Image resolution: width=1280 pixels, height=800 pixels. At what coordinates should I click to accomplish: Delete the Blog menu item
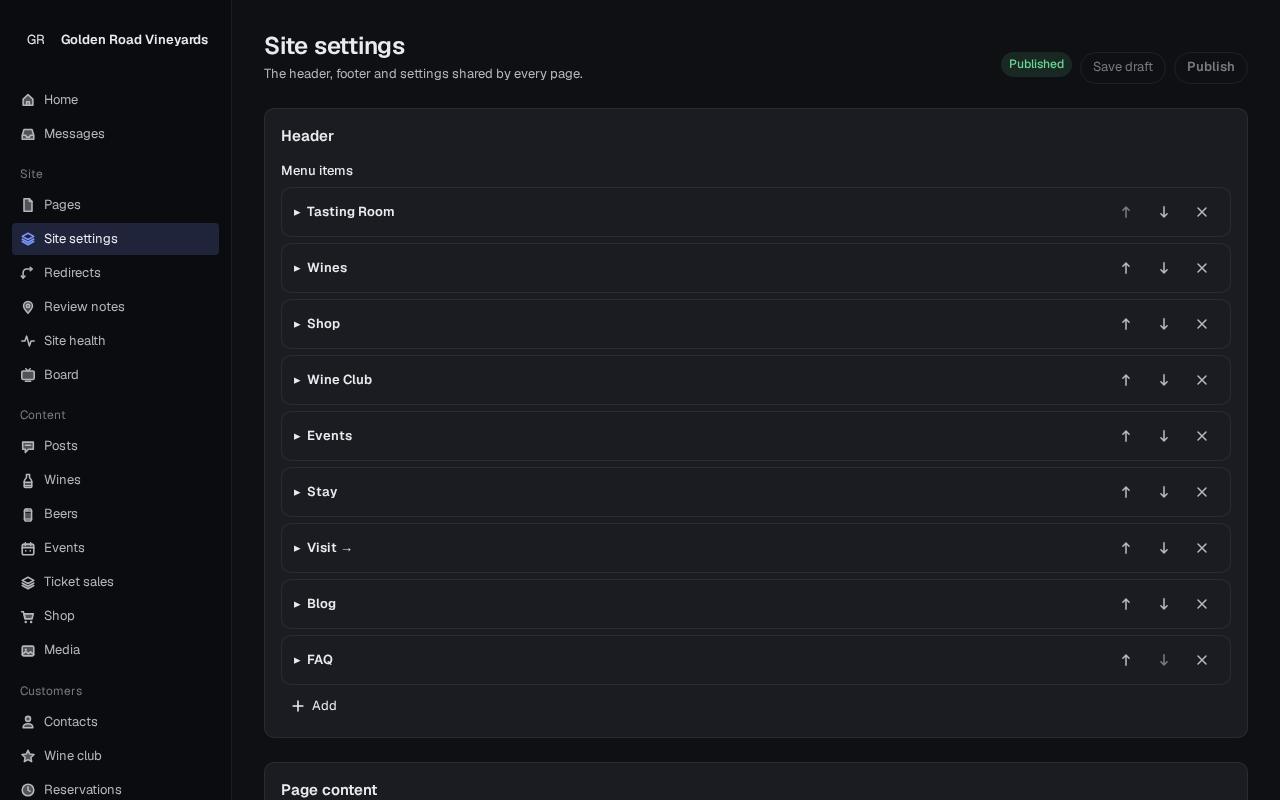coord(1202,604)
